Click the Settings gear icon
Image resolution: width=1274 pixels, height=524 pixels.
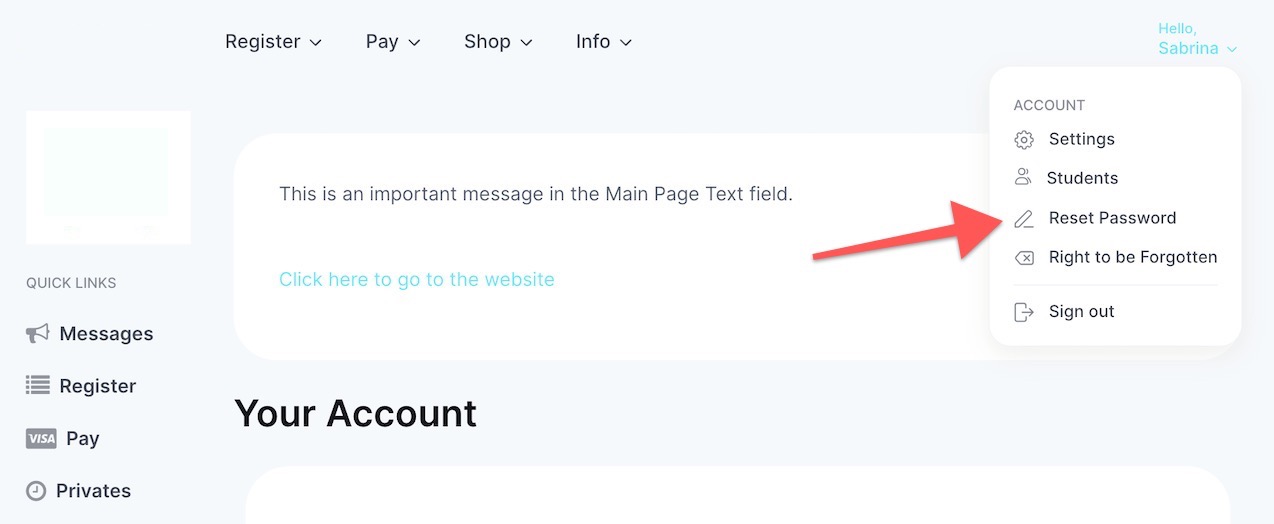click(x=1023, y=140)
